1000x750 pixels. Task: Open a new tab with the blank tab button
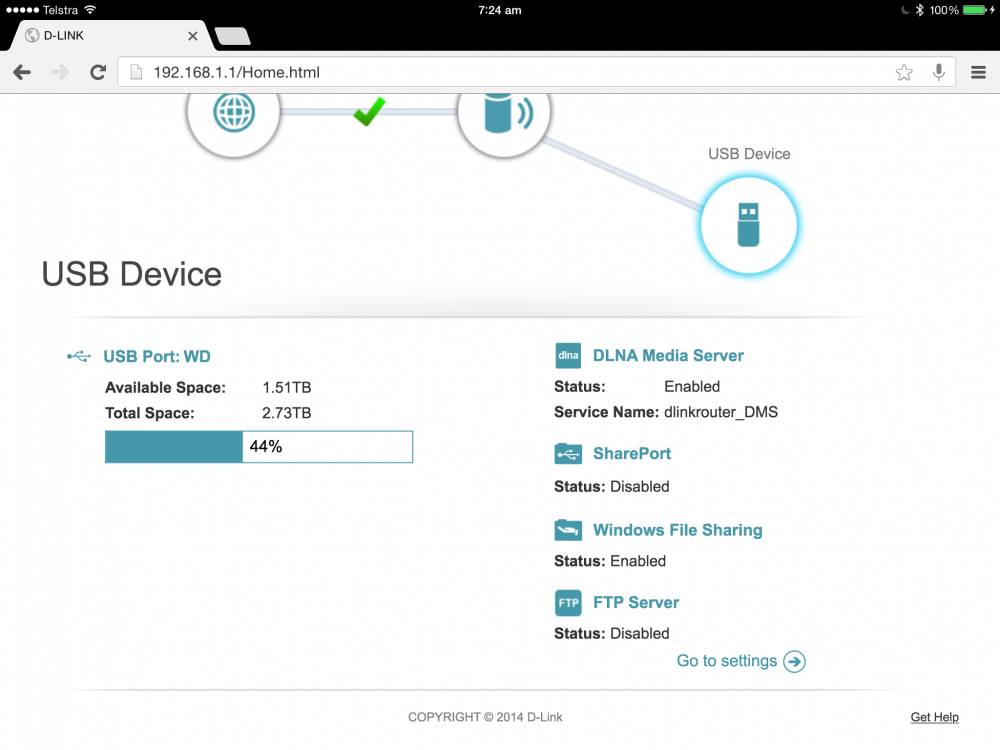[233, 36]
